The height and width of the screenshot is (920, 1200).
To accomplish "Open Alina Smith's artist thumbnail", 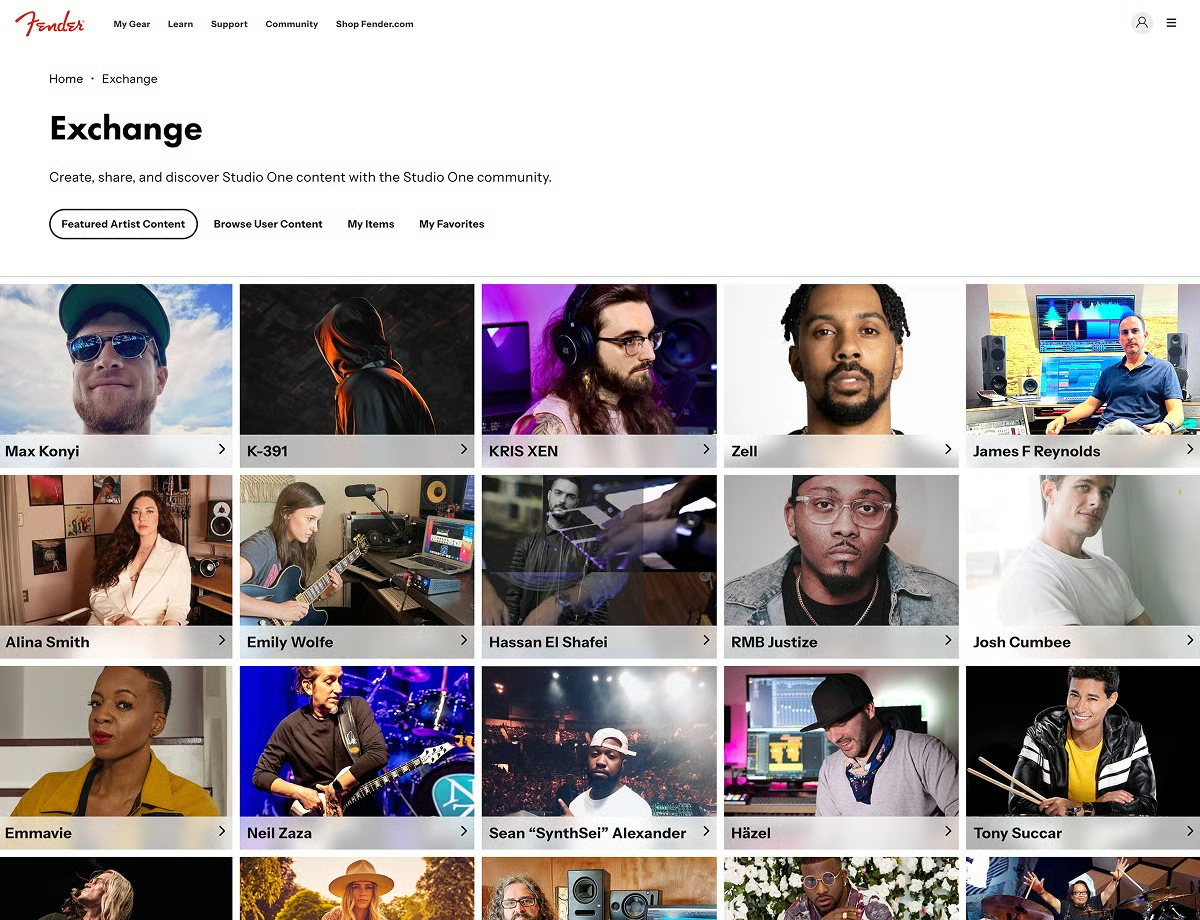I will (116, 550).
